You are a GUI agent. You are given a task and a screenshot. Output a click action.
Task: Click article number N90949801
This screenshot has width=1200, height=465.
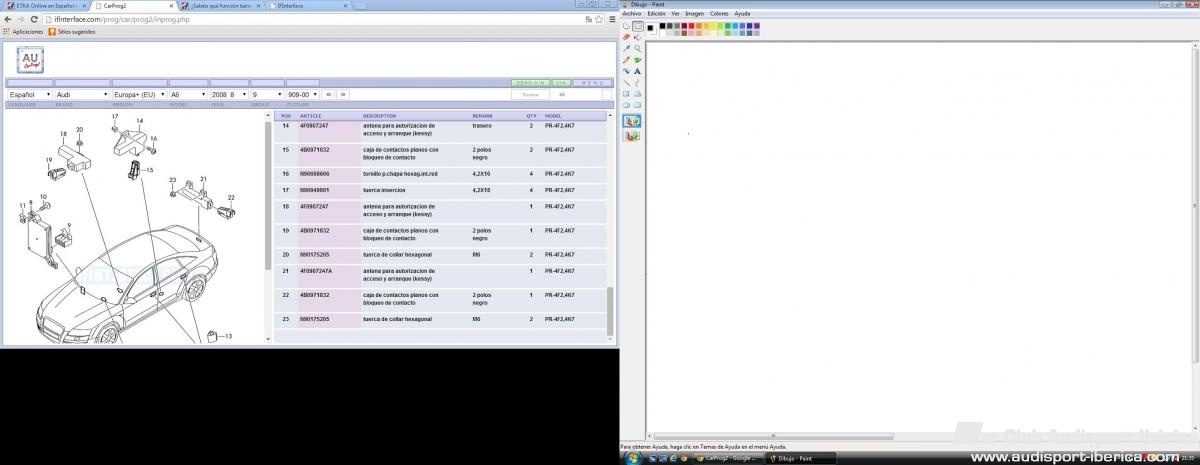(x=314, y=190)
